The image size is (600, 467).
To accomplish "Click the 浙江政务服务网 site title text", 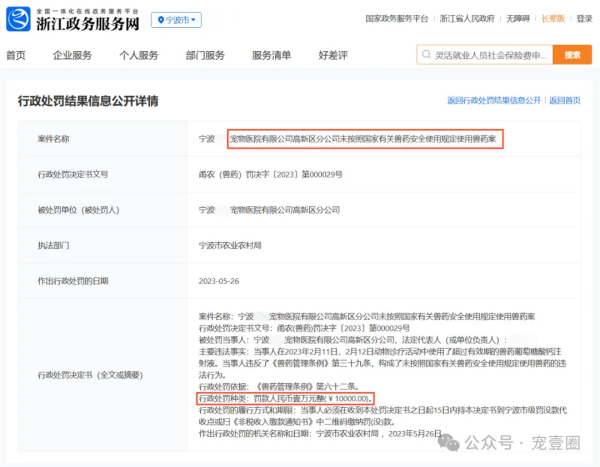I will click(x=88, y=24).
